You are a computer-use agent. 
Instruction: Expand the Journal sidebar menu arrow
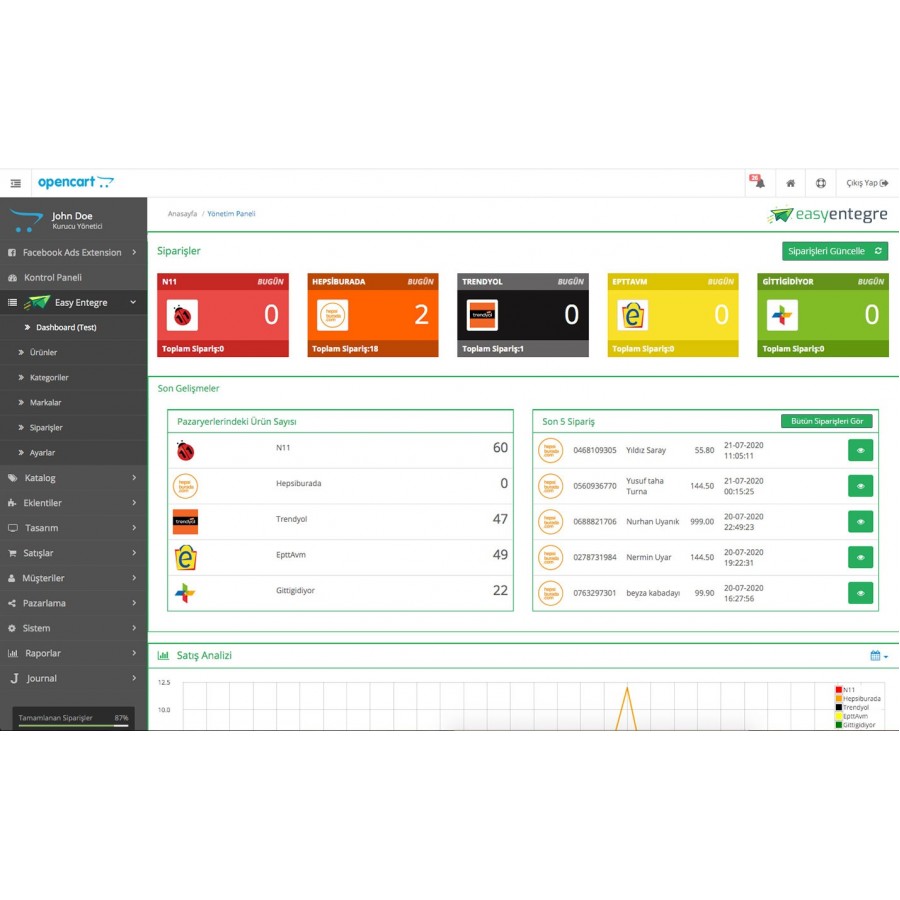pos(134,678)
